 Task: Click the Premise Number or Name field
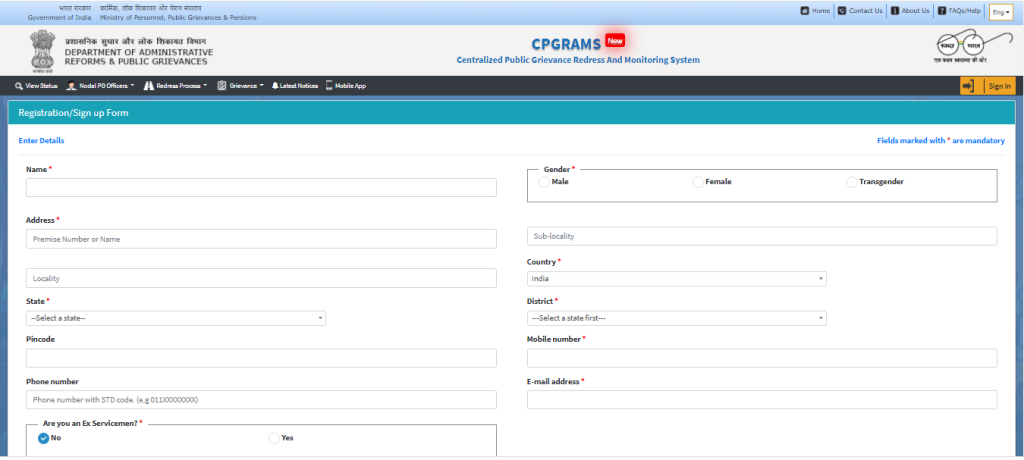pos(261,239)
